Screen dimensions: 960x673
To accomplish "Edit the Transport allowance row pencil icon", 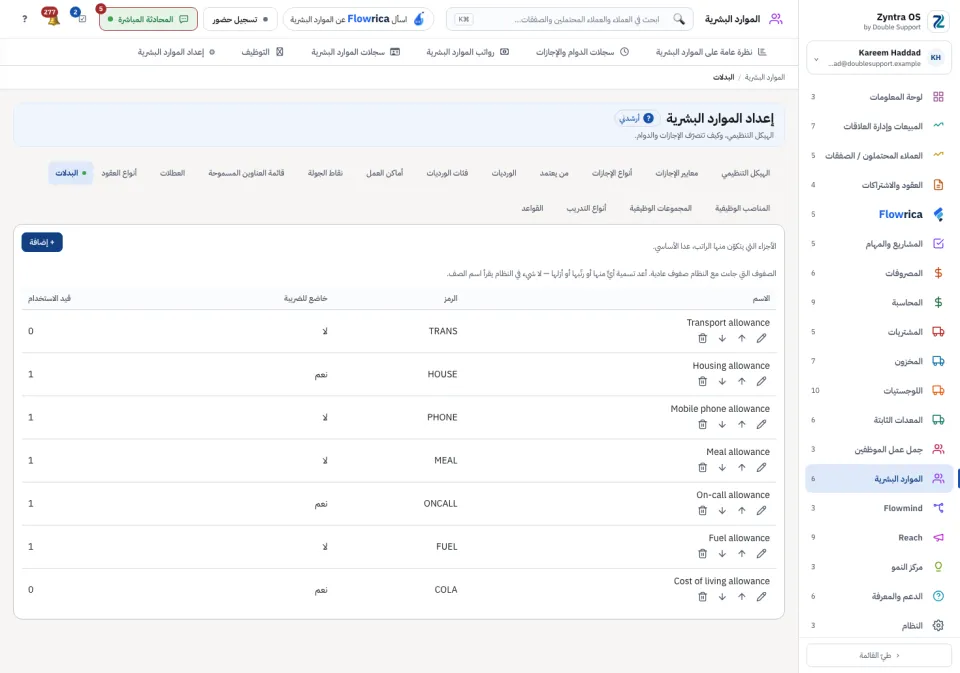I will click(761, 338).
